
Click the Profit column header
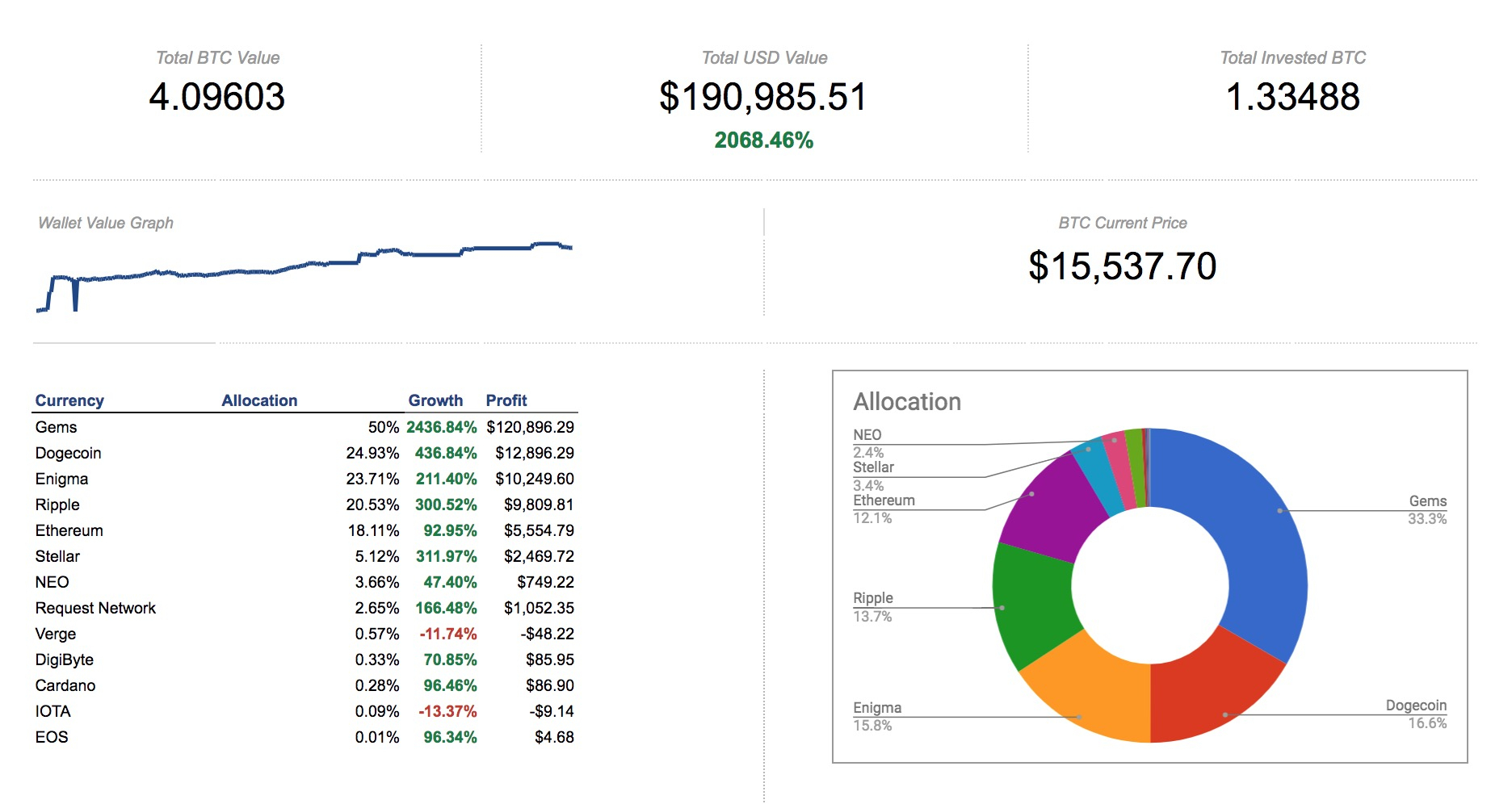(506, 400)
